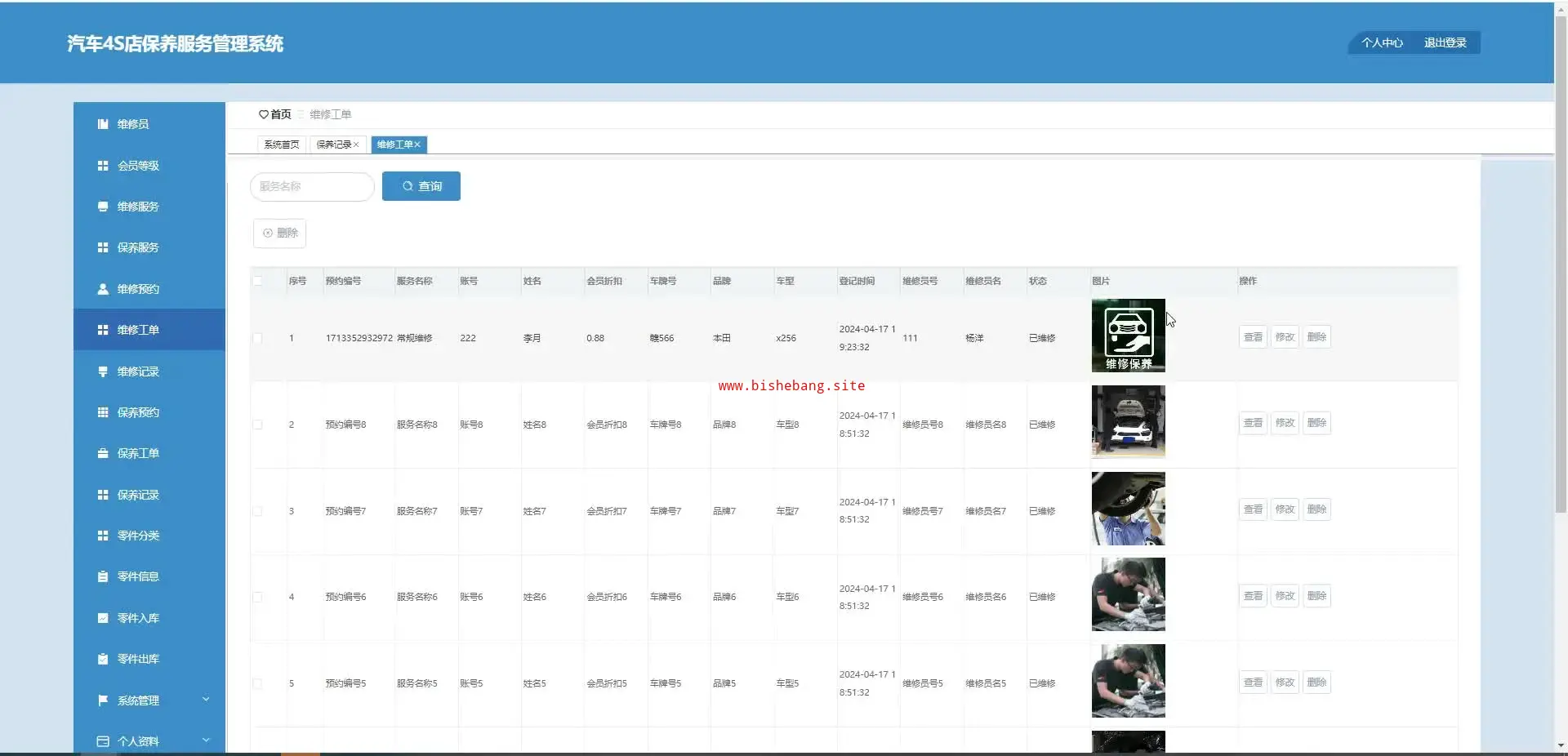Switch to the 系统首页 tab
This screenshot has height=756, width=1568.
282,145
